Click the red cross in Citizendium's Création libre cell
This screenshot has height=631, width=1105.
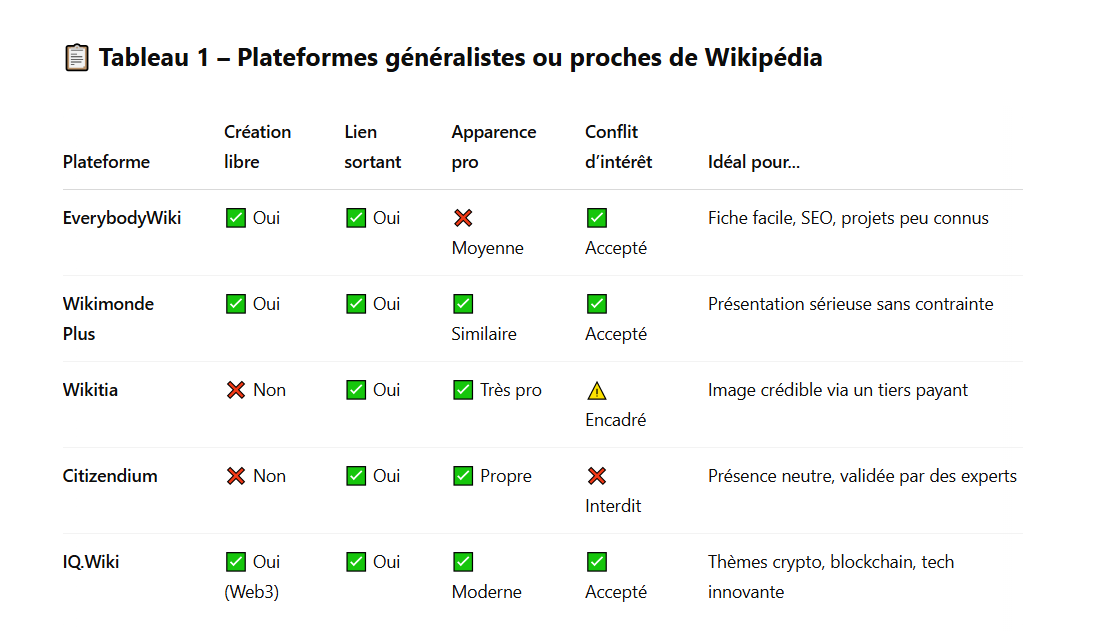236,476
